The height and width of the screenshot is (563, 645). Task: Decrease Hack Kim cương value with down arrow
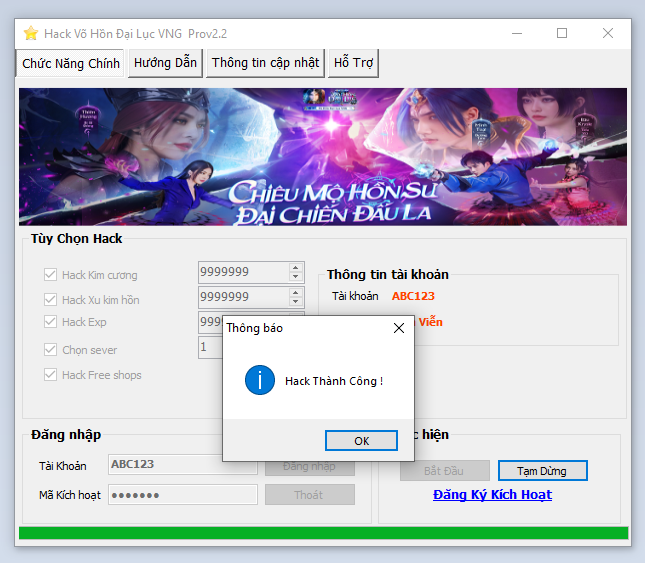295,277
